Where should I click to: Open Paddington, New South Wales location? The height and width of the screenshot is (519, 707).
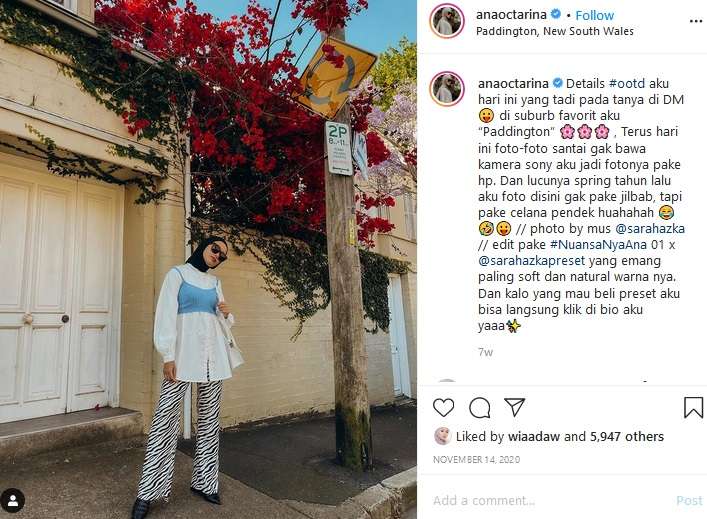(x=555, y=31)
